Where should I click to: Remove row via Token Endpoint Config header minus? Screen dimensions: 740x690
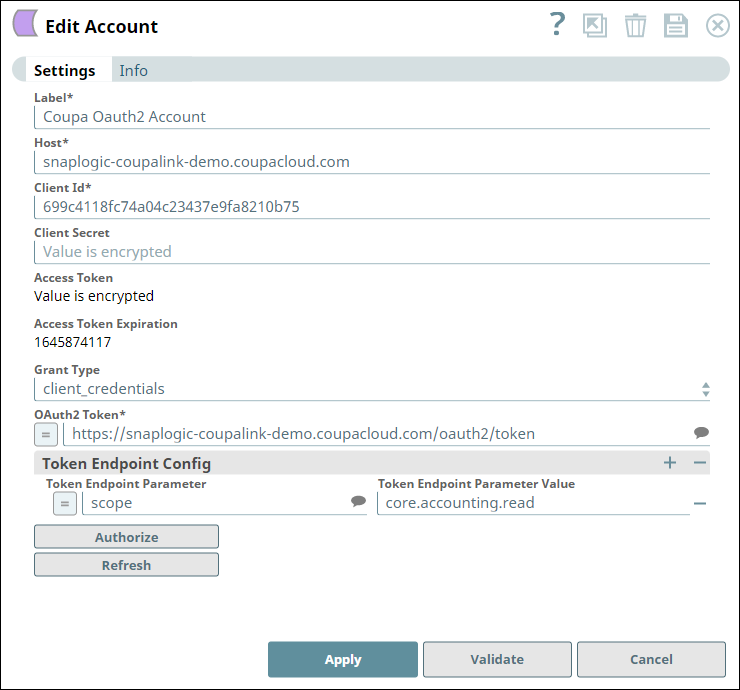point(700,463)
